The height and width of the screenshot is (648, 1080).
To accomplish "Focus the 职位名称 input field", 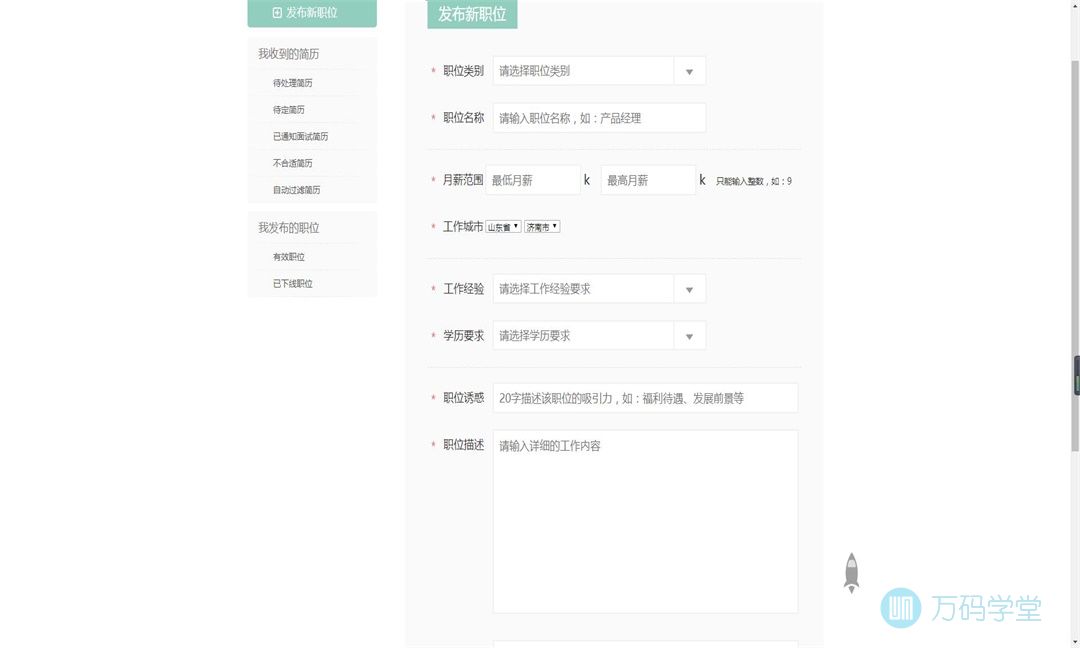I will 599,118.
